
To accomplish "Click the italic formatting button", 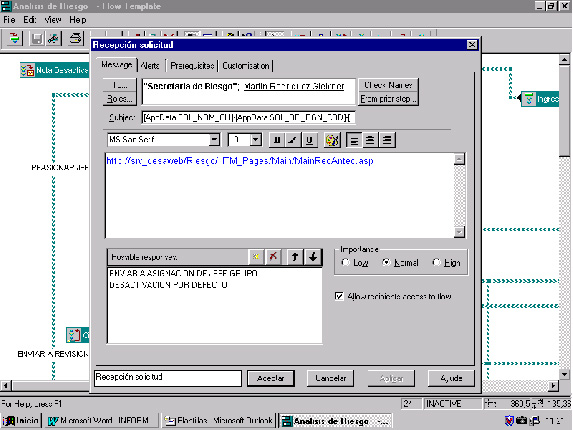I will tap(293, 140).
